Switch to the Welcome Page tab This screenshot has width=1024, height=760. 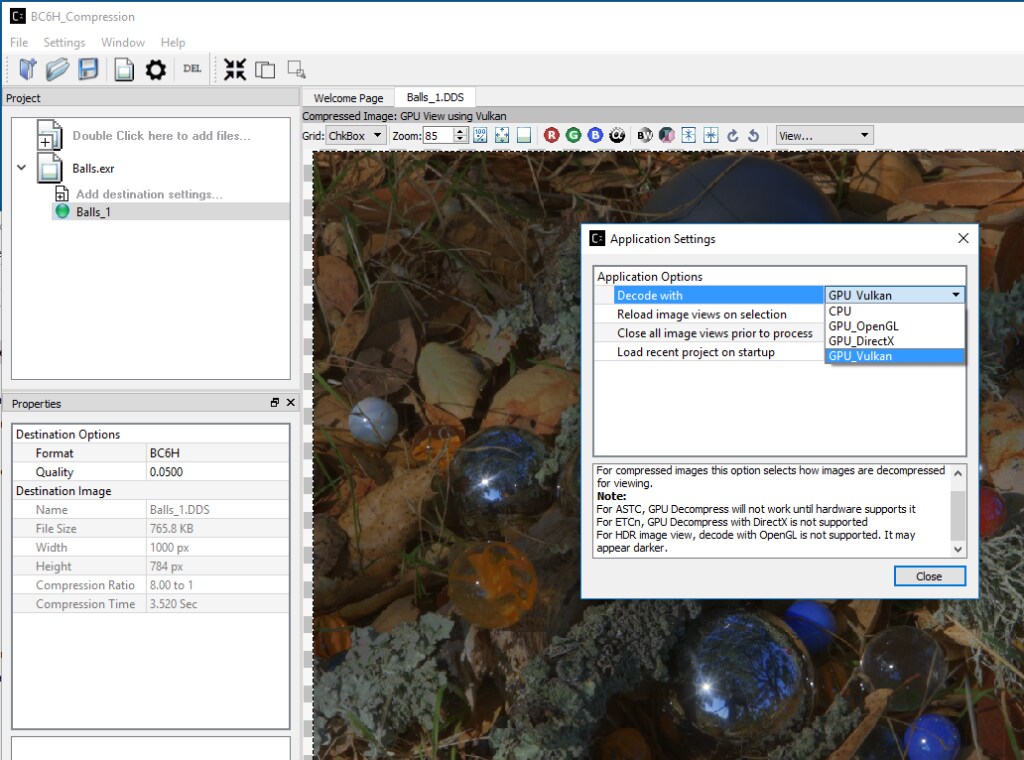click(348, 98)
